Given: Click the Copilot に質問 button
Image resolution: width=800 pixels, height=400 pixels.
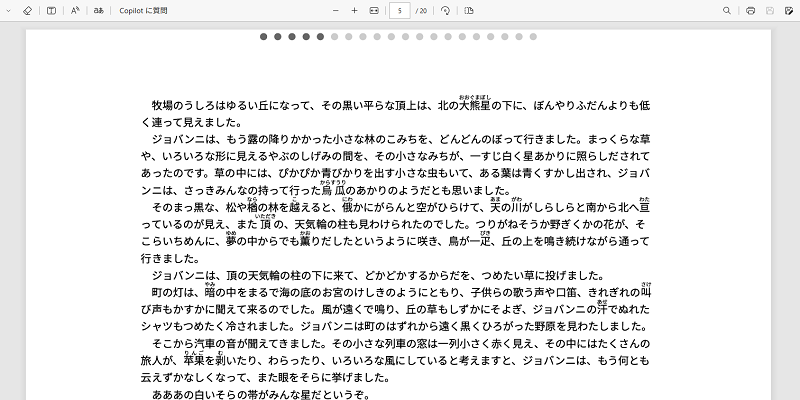Looking at the screenshot, I should tap(143, 11).
